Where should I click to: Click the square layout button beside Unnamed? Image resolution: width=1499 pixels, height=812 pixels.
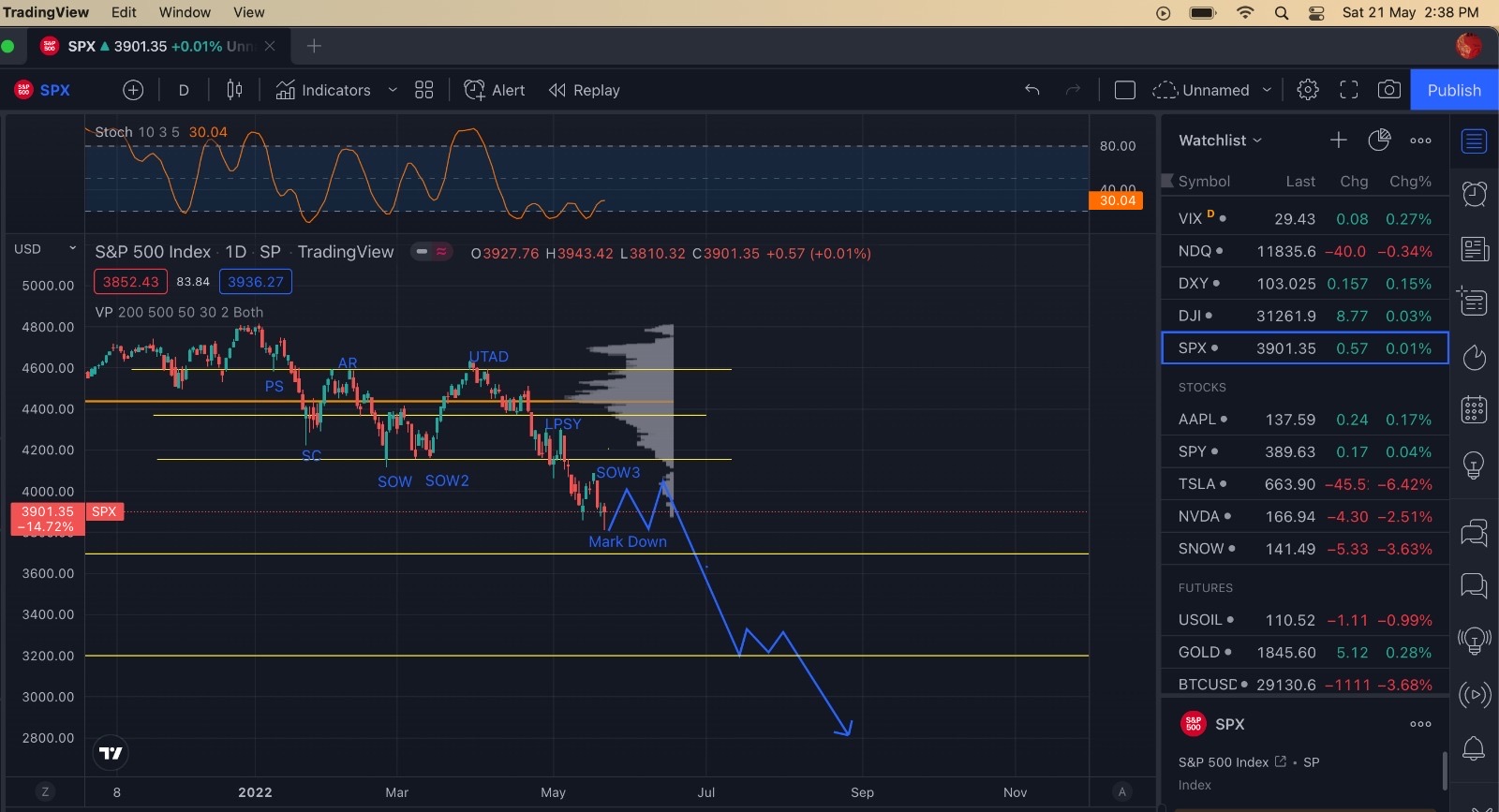coord(1125,90)
